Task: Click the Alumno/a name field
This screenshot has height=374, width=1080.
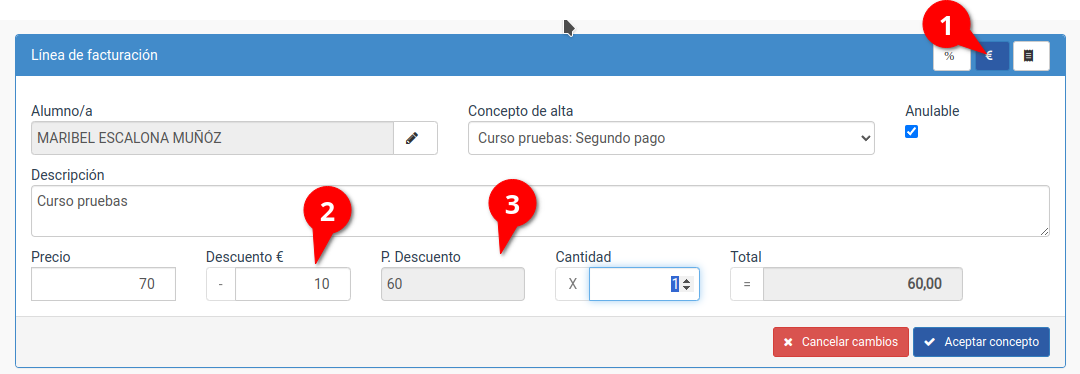Action: [212, 138]
